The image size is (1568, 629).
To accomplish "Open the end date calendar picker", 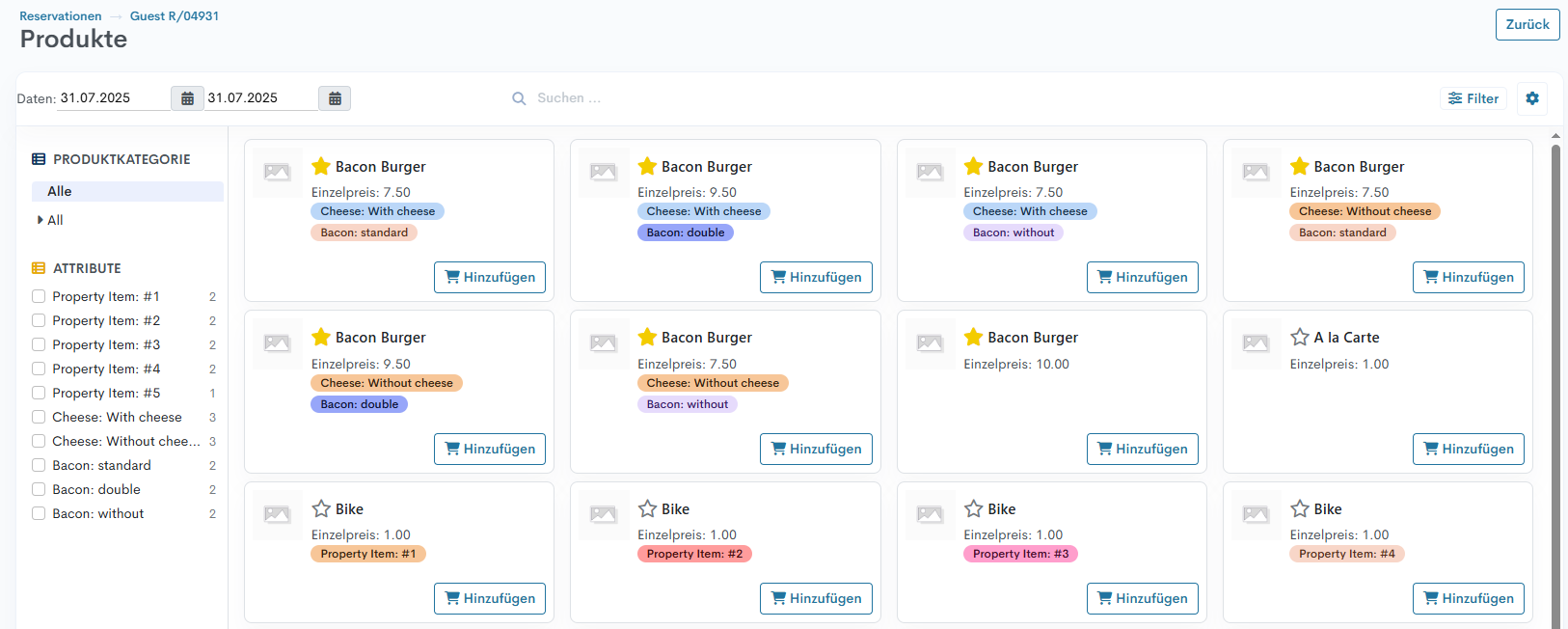I will (x=335, y=98).
